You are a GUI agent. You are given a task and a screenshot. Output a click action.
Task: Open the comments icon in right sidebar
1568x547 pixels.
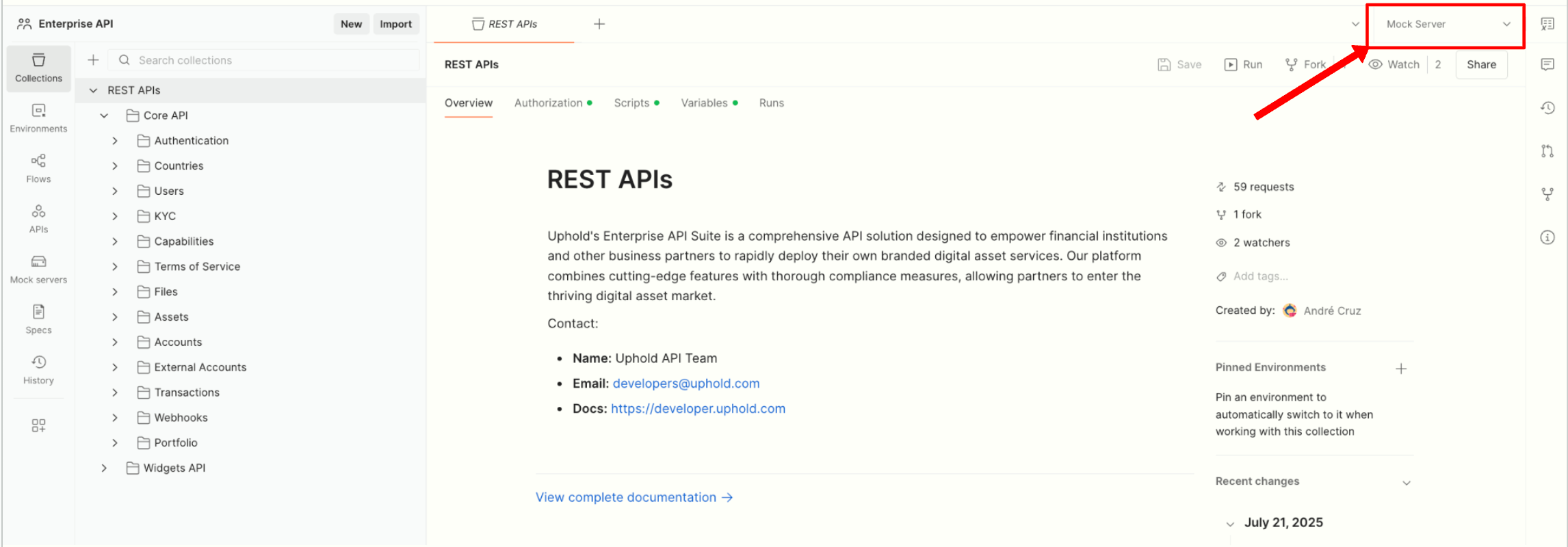click(x=1547, y=64)
